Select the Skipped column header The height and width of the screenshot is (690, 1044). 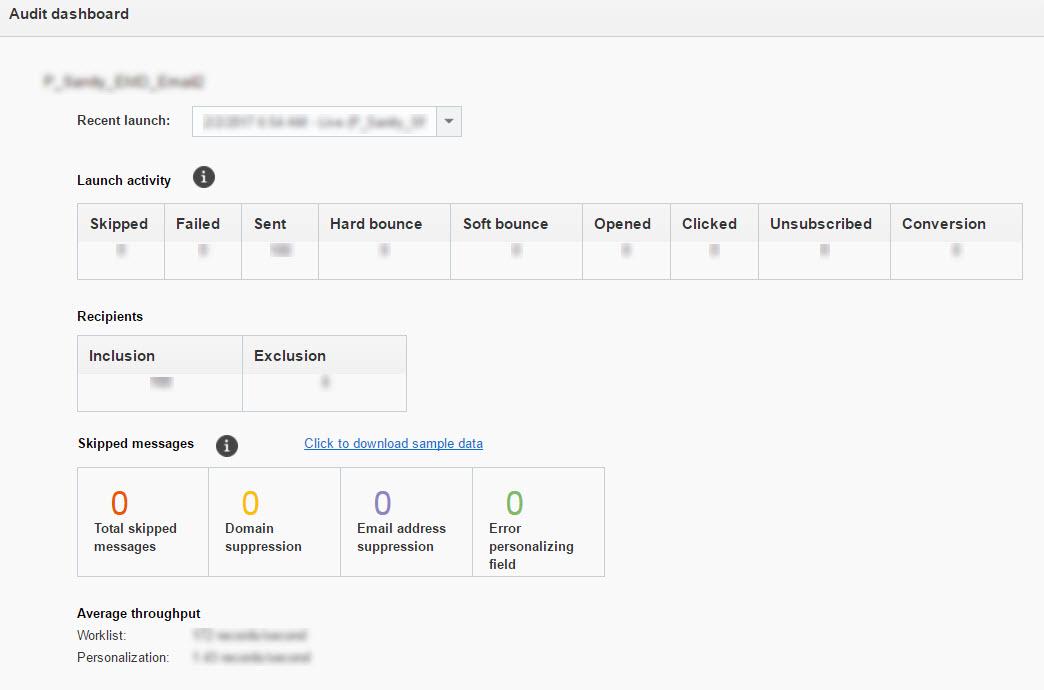(119, 224)
